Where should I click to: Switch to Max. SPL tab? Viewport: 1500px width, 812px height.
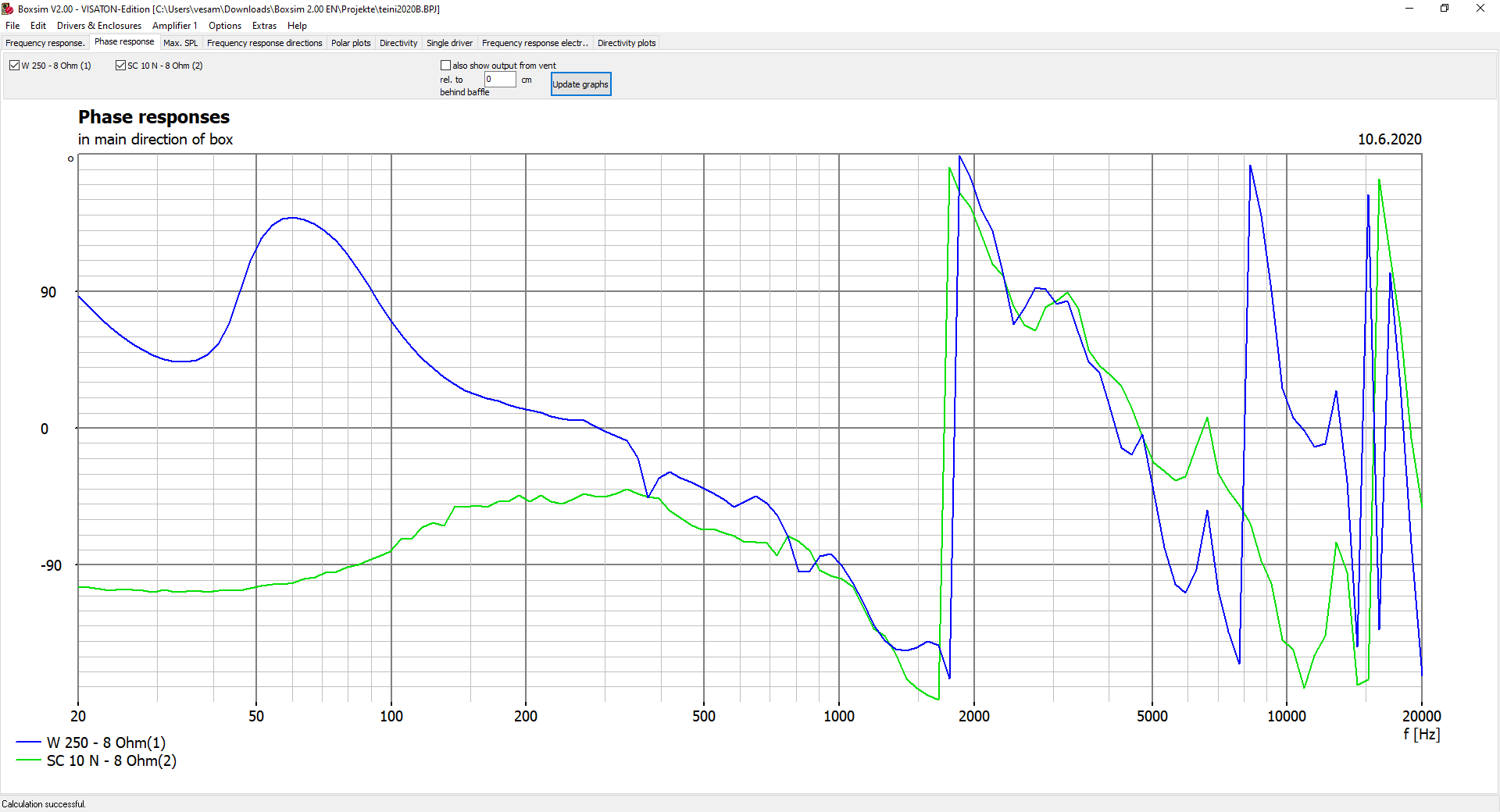pos(180,43)
